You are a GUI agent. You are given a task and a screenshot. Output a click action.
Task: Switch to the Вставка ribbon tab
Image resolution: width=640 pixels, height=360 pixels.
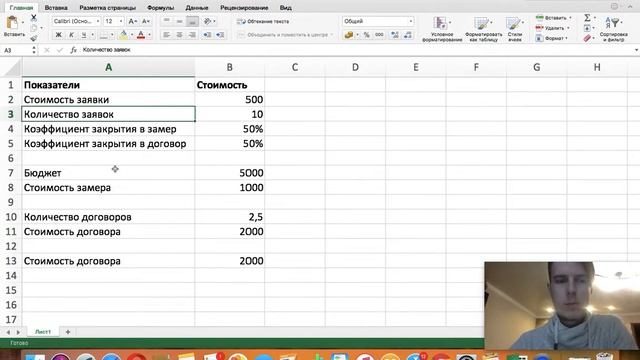[56, 7]
